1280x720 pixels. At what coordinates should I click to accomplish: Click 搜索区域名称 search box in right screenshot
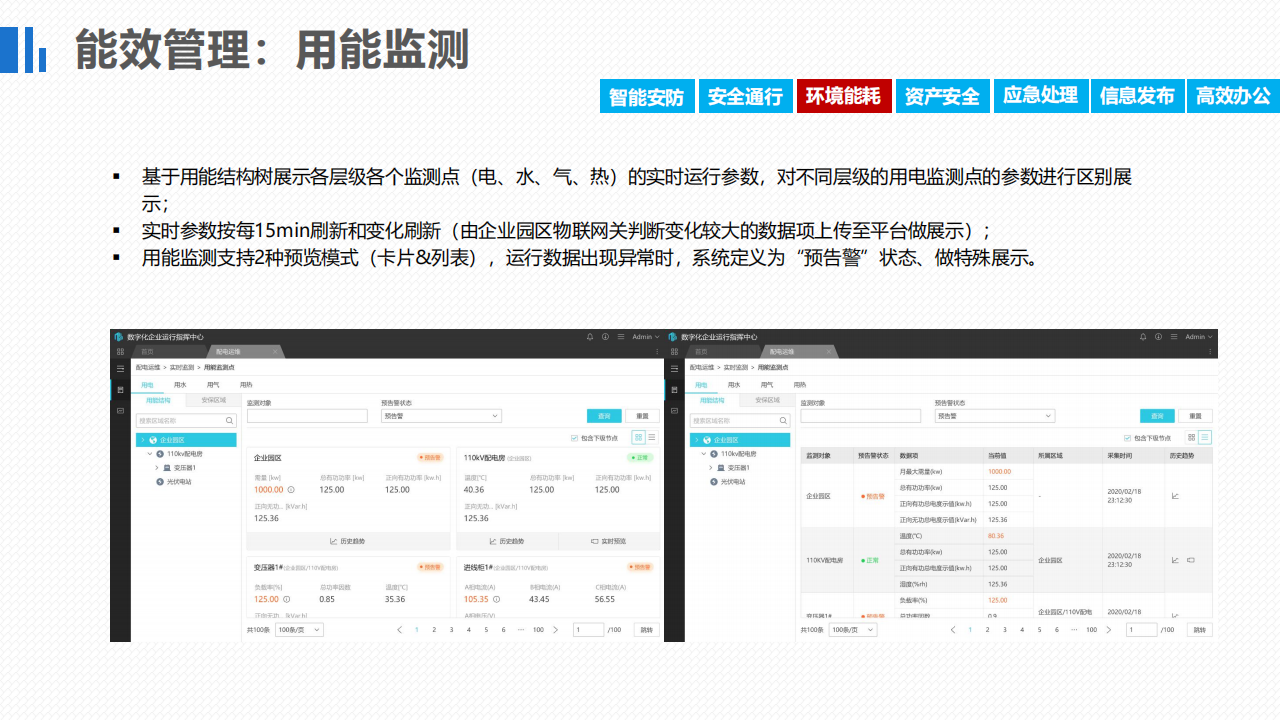coord(740,421)
